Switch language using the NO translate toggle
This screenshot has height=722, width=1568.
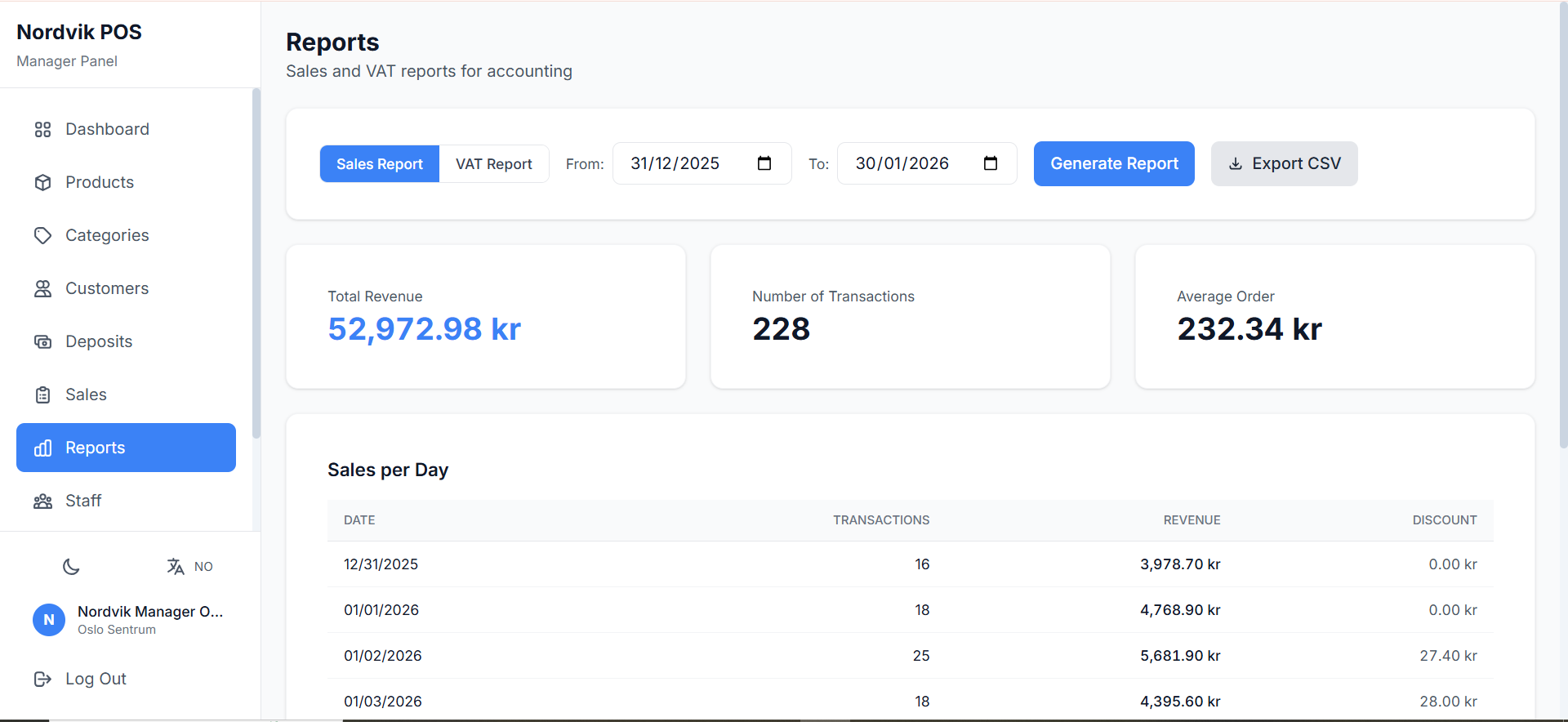coord(189,567)
